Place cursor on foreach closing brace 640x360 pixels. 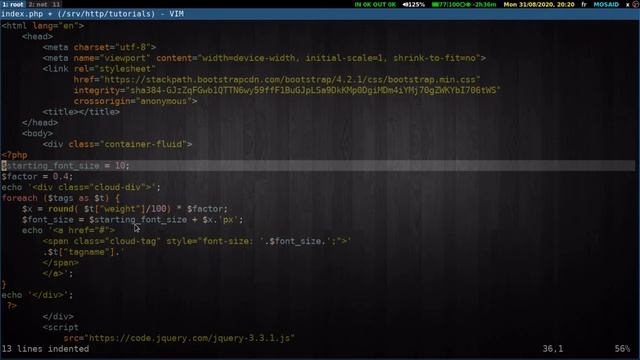click(x=4, y=284)
